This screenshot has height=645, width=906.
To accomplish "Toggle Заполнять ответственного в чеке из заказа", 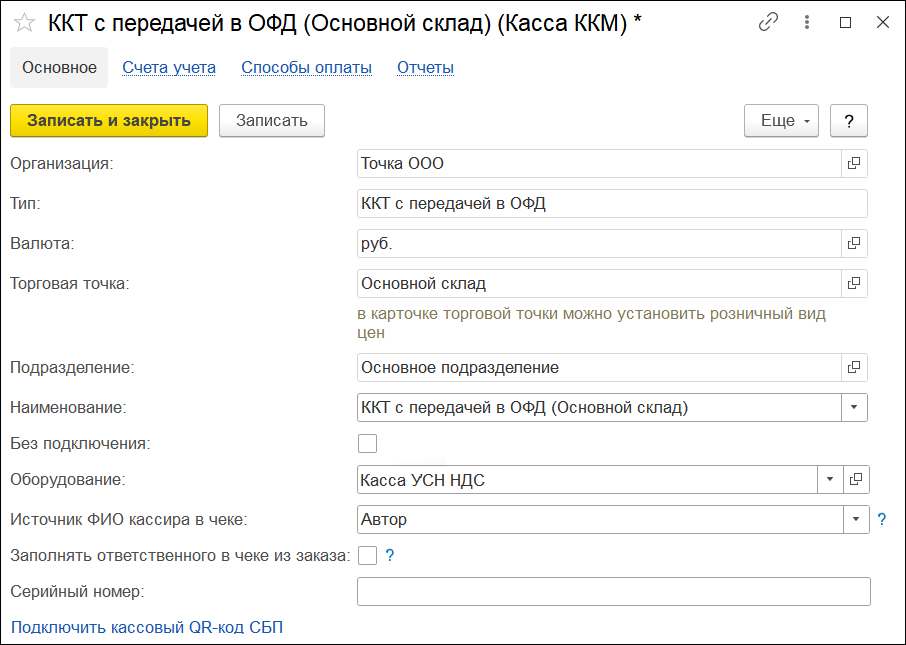I will (367, 555).
